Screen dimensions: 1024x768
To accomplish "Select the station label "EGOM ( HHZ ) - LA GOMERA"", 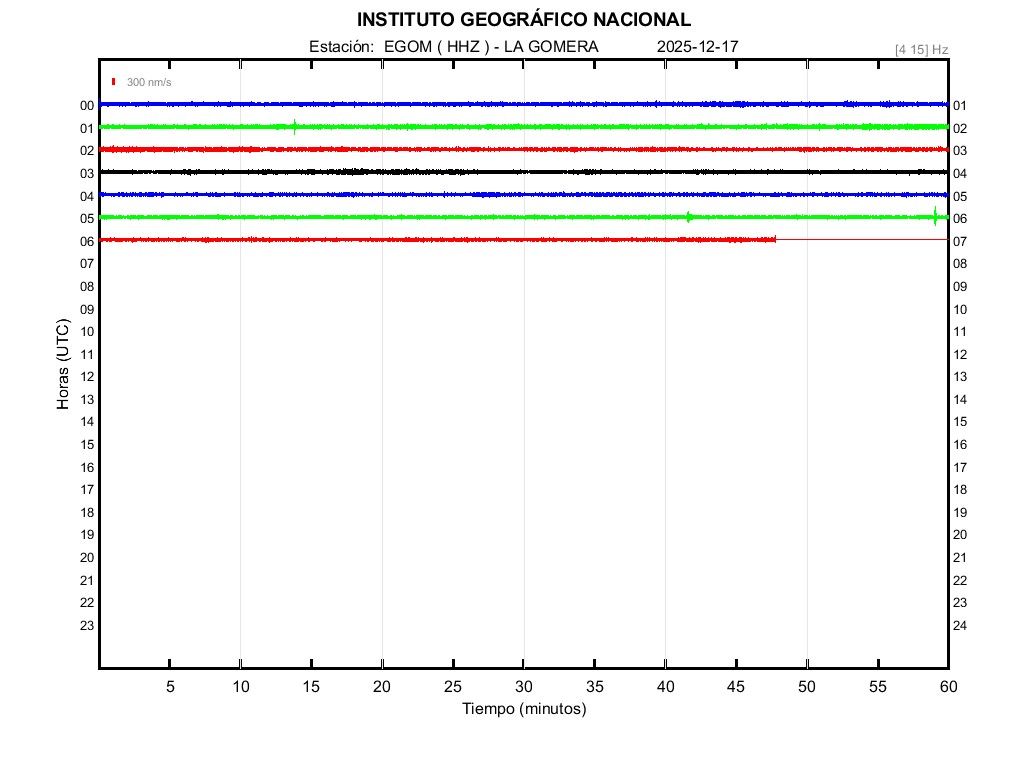I will point(491,47).
